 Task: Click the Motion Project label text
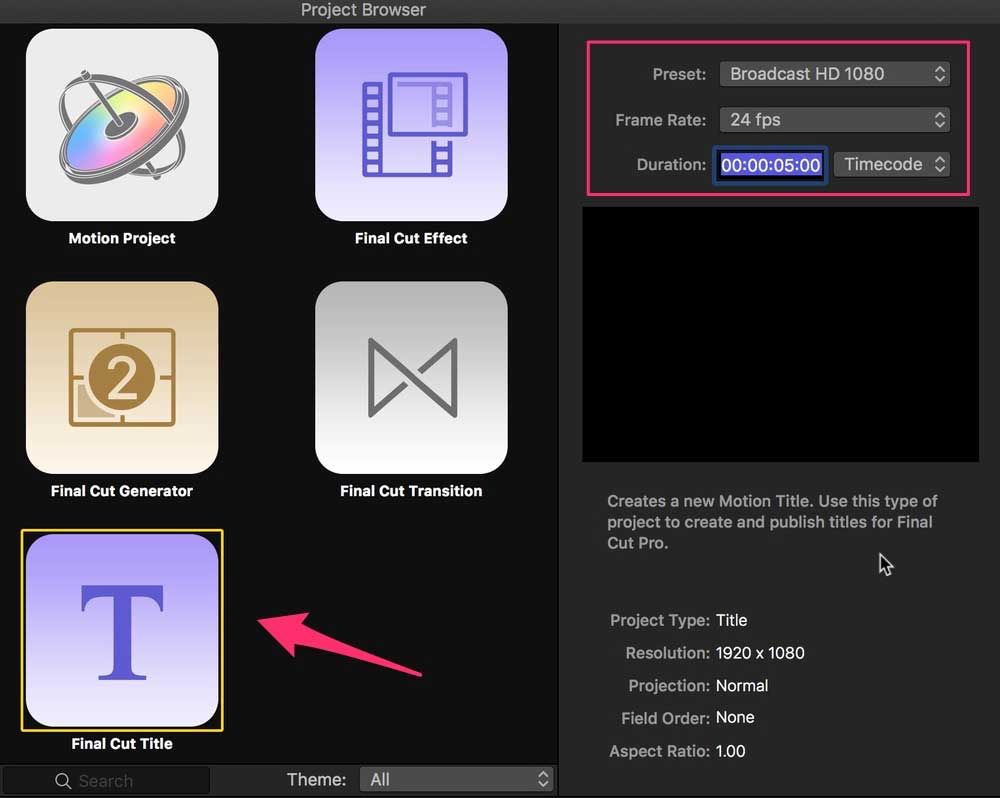coord(122,239)
